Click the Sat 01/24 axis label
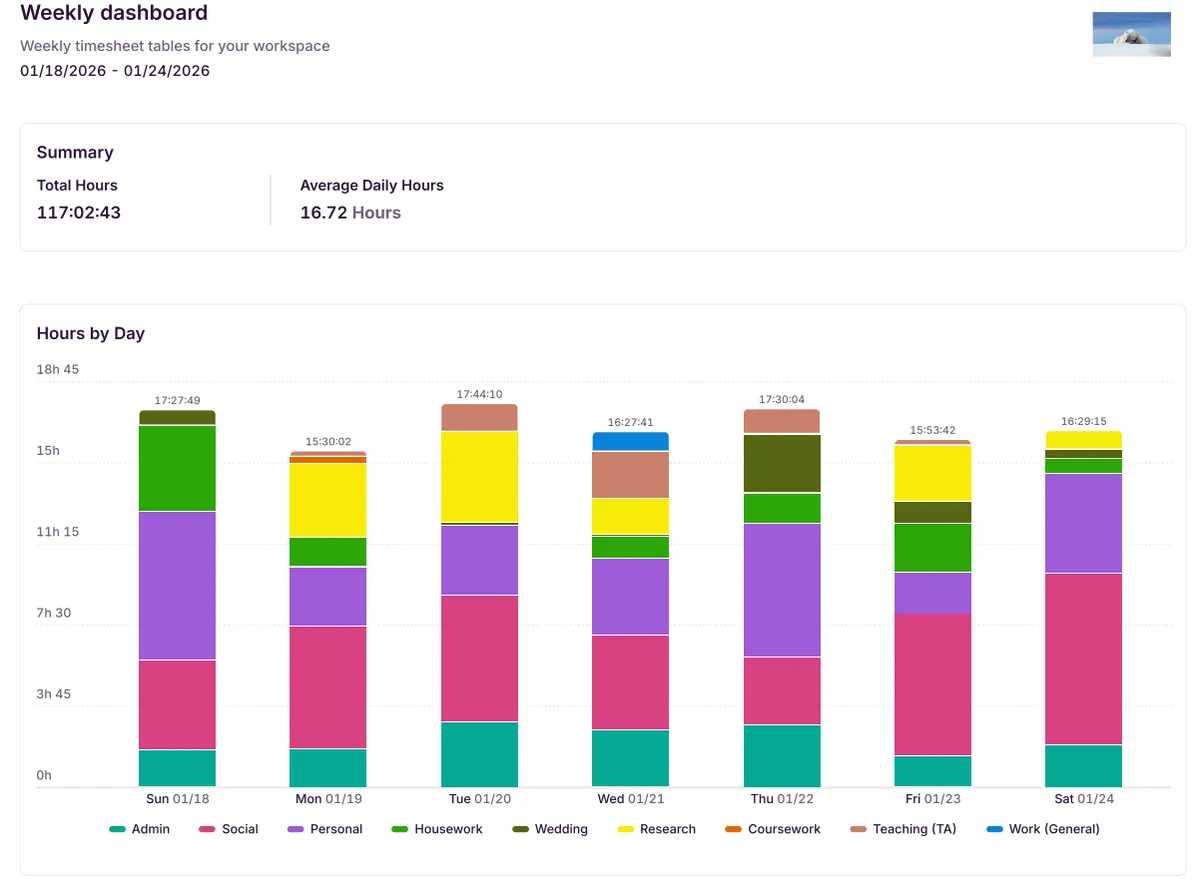This screenshot has width=1200, height=881. (x=1084, y=799)
